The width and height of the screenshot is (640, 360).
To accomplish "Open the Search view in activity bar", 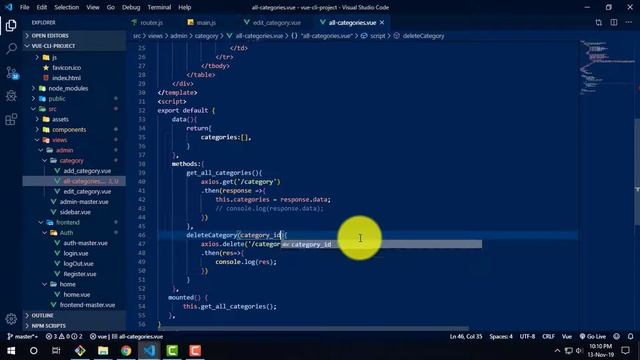I will point(11,49).
